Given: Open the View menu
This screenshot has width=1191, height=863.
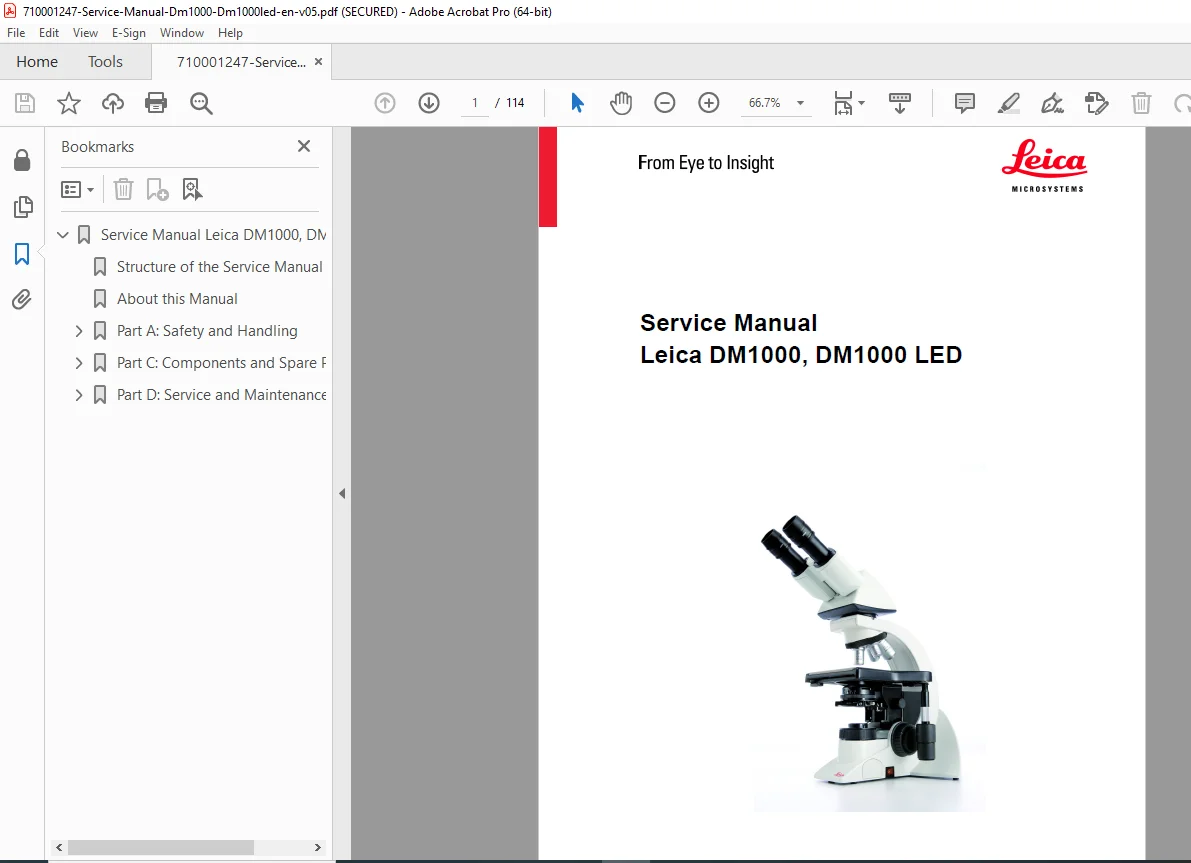Looking at the screenshot, I should coord(85,33).
